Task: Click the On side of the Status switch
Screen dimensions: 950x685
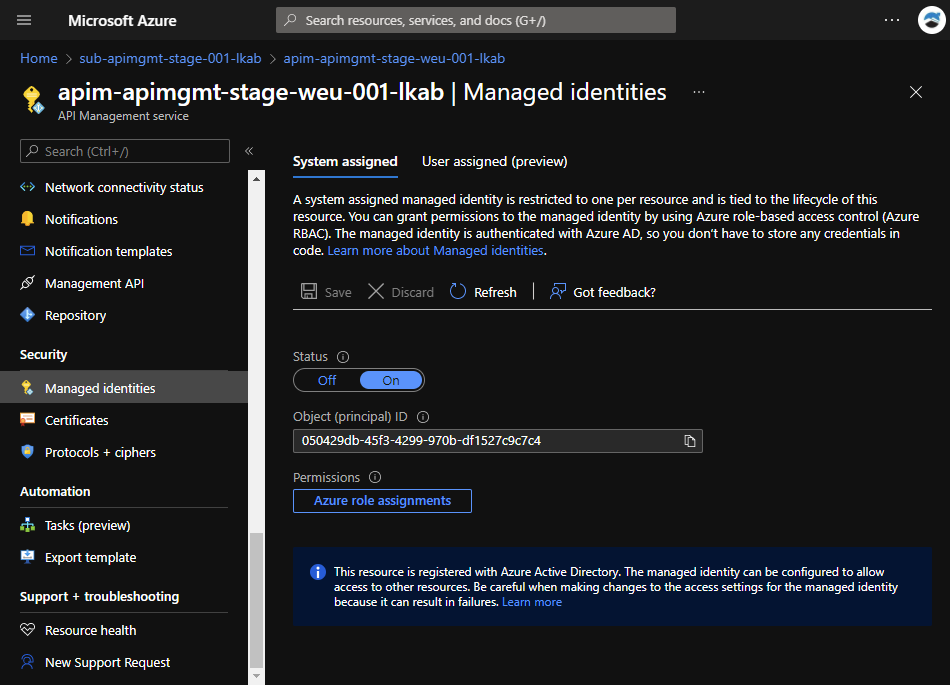Action: pyautogui.click(x=390, y=380)
